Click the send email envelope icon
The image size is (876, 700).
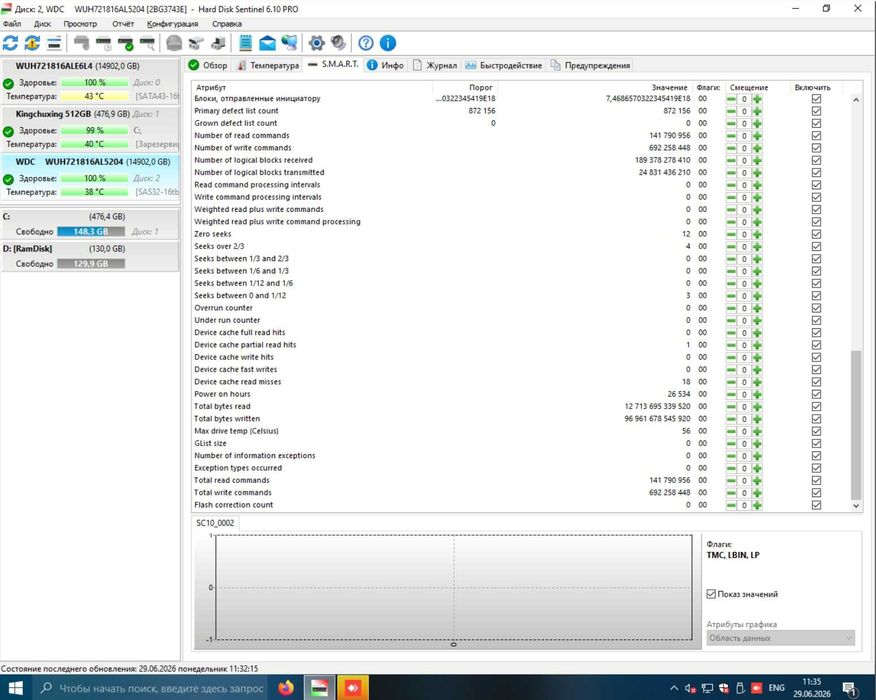click(267, 43)
